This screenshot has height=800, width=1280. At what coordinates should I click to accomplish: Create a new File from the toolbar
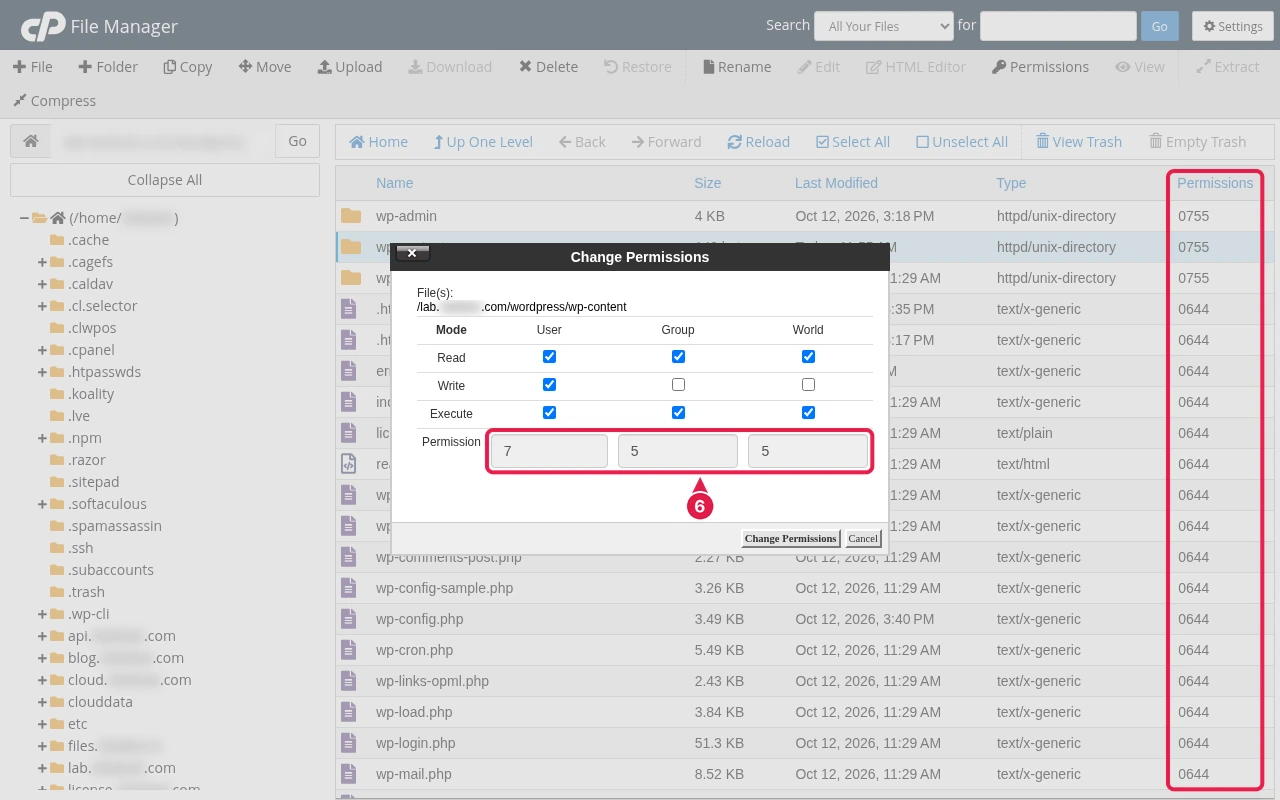pos(33,67)
